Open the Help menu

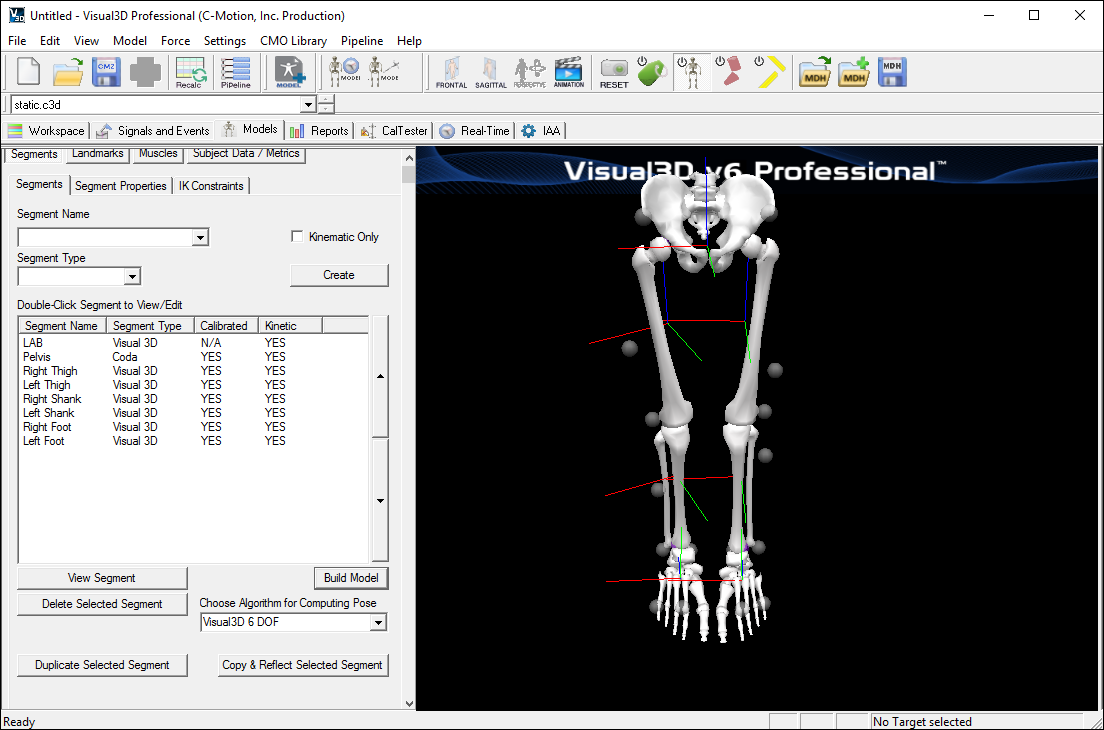[409, 41]
